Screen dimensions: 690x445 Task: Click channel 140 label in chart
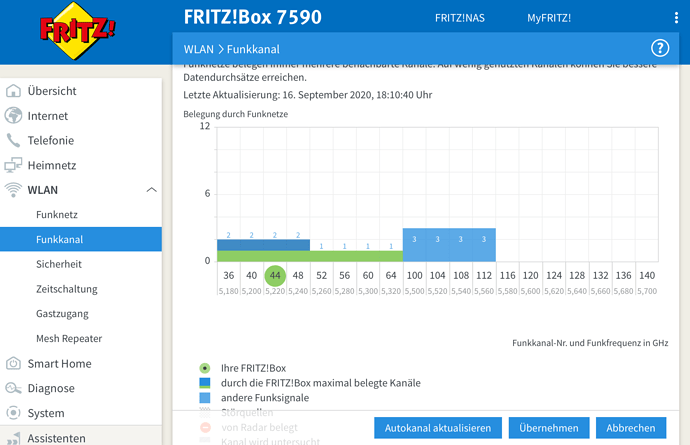tap(647, 276)
